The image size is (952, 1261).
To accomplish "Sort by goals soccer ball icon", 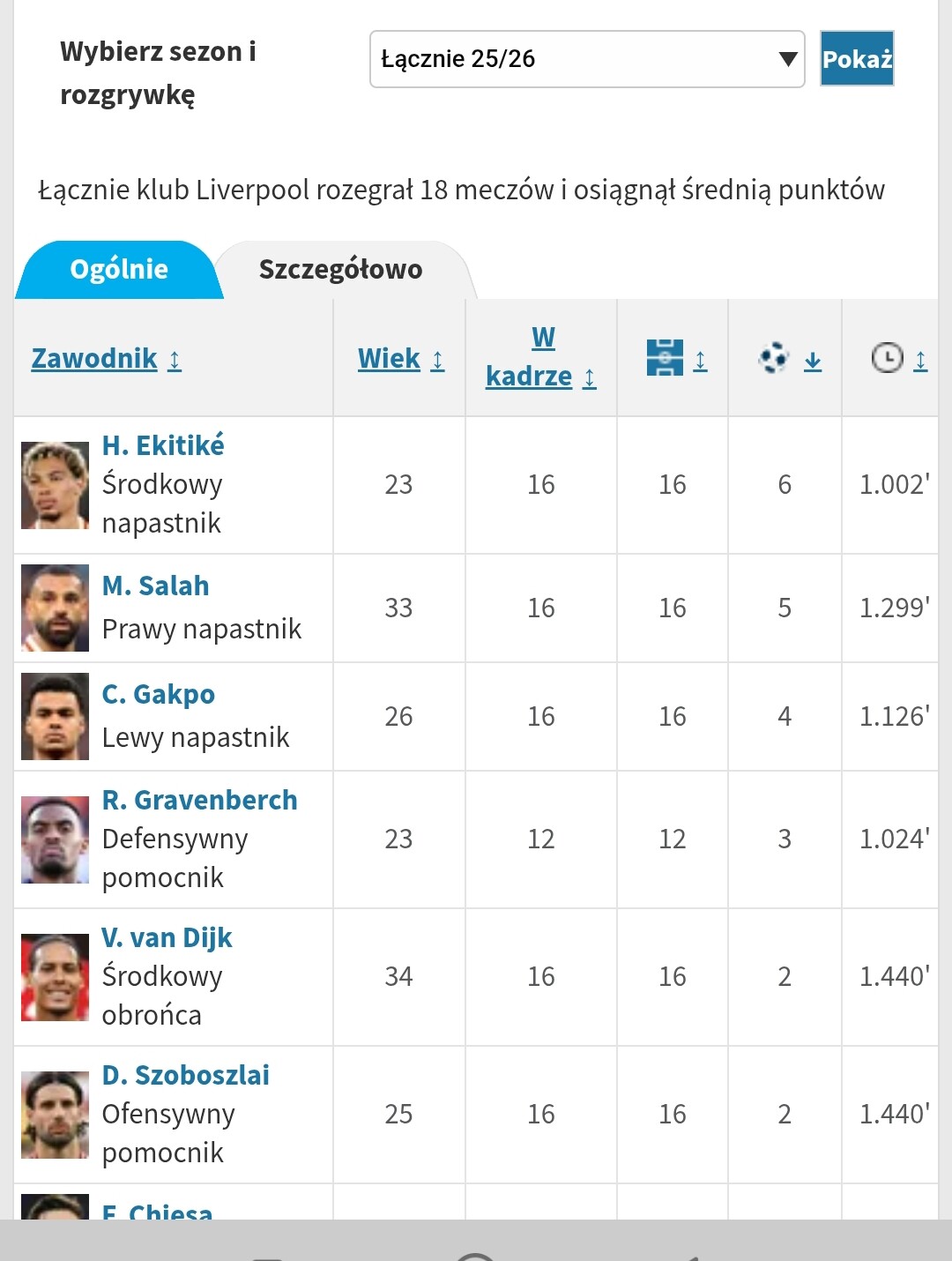I will coord(773,358).
